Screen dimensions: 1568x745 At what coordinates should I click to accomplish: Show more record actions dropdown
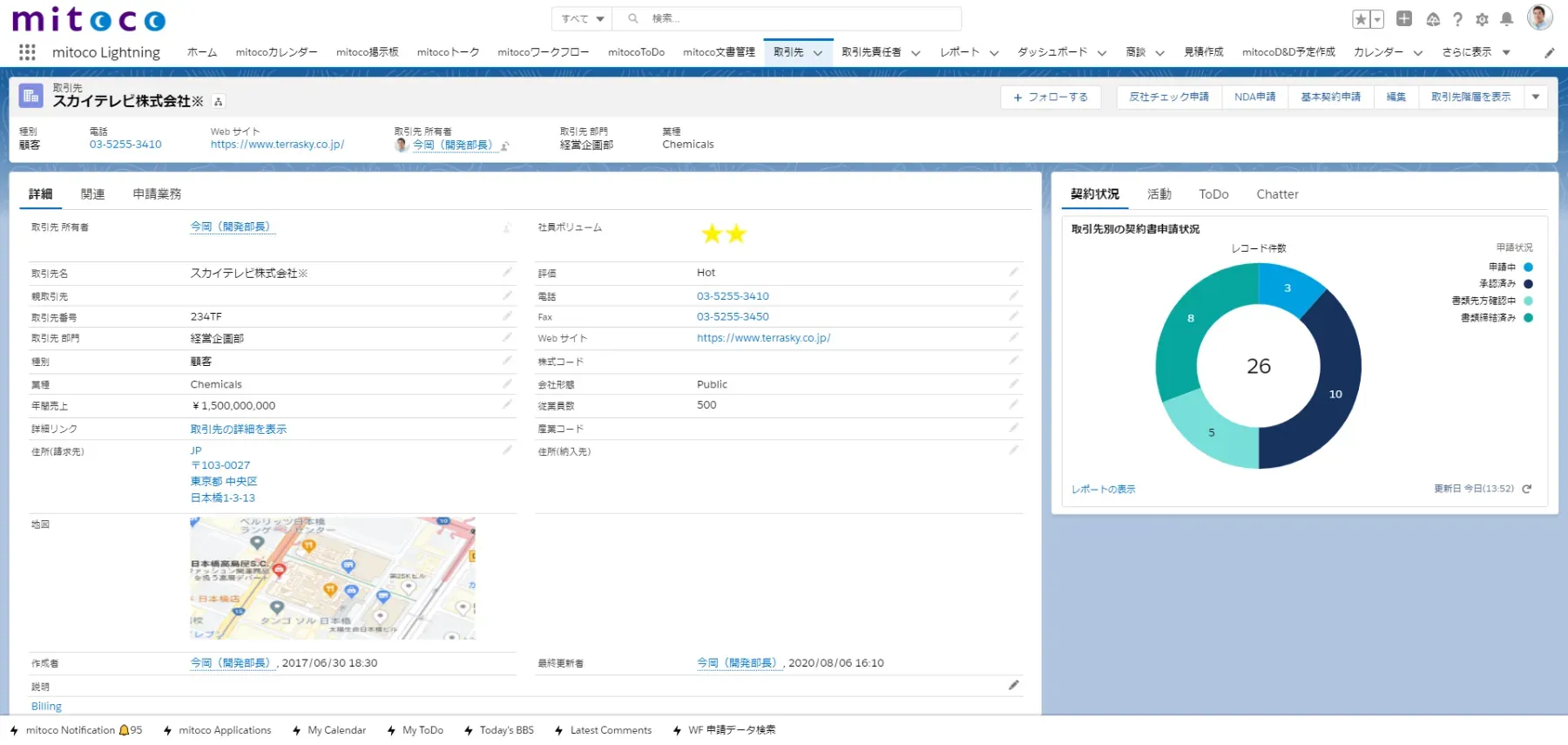click(x=1536, y=97)
